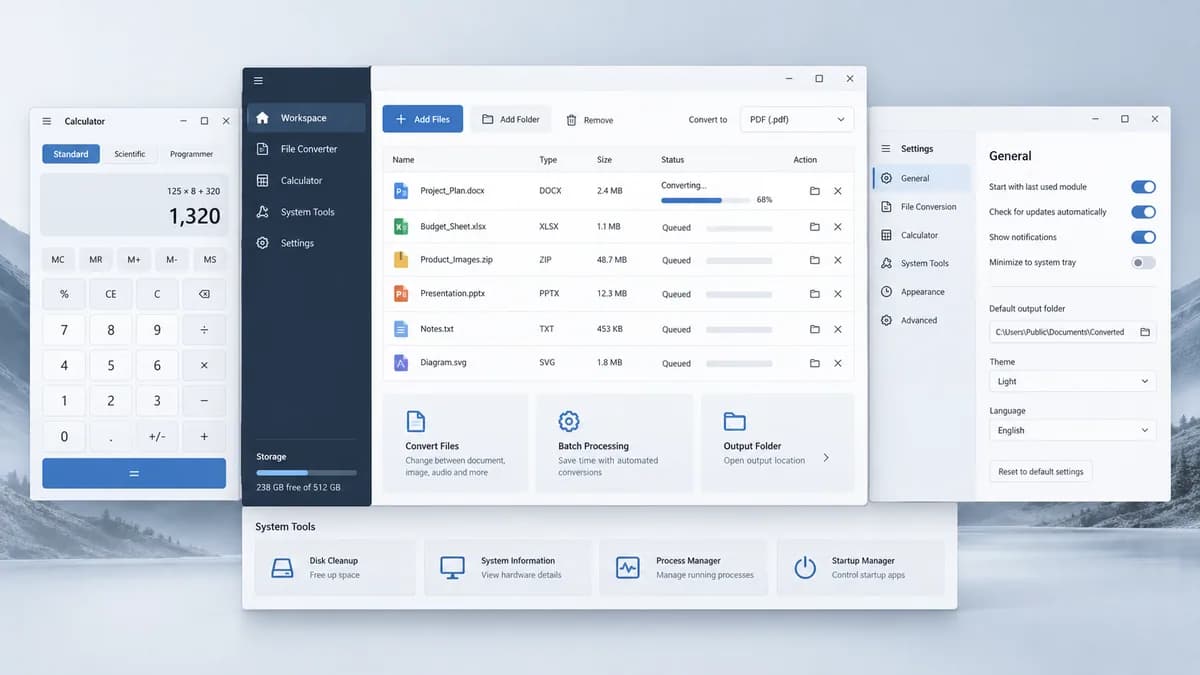The image size is (1200, 675).
Task: Browse for default output folder icon
Action: coord(1145,332)
